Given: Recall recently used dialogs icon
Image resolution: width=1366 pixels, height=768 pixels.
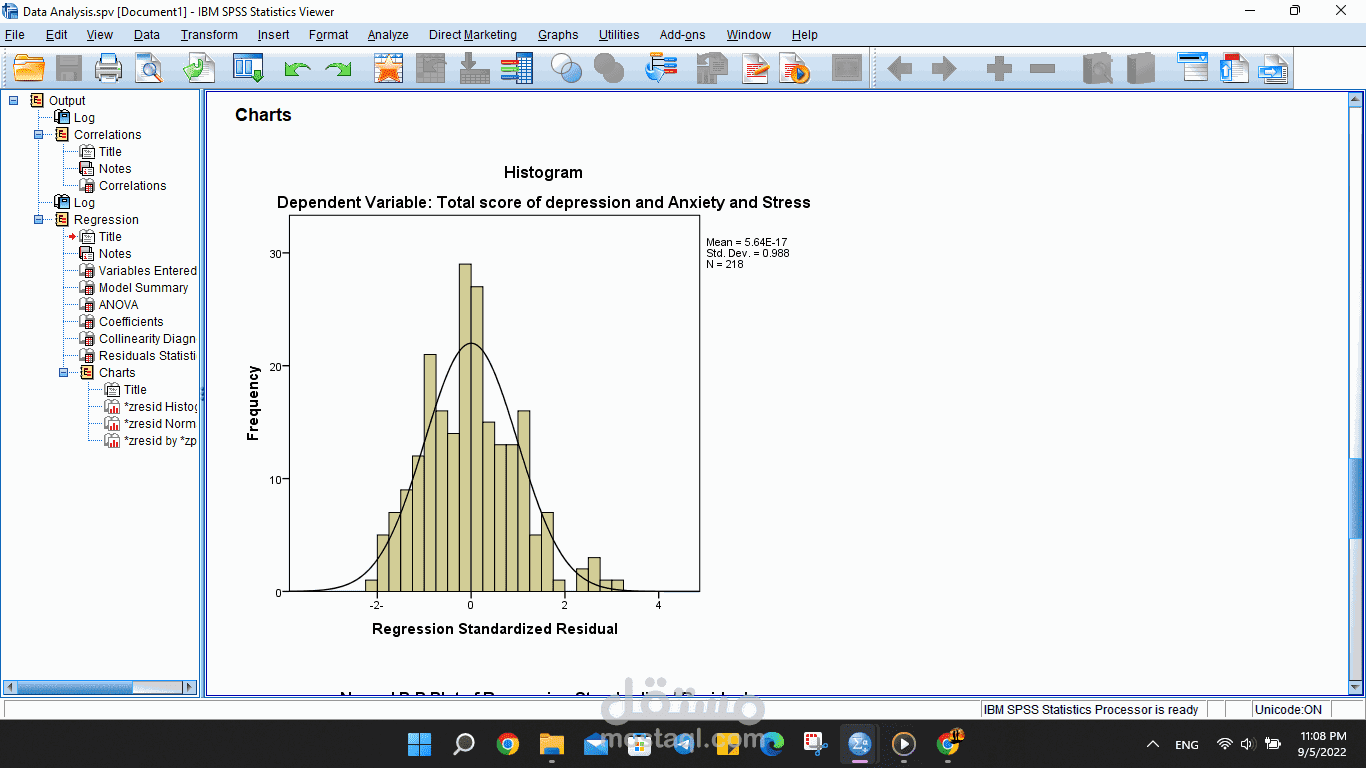Looking at the screenshot, I should (x=248, y=68).
